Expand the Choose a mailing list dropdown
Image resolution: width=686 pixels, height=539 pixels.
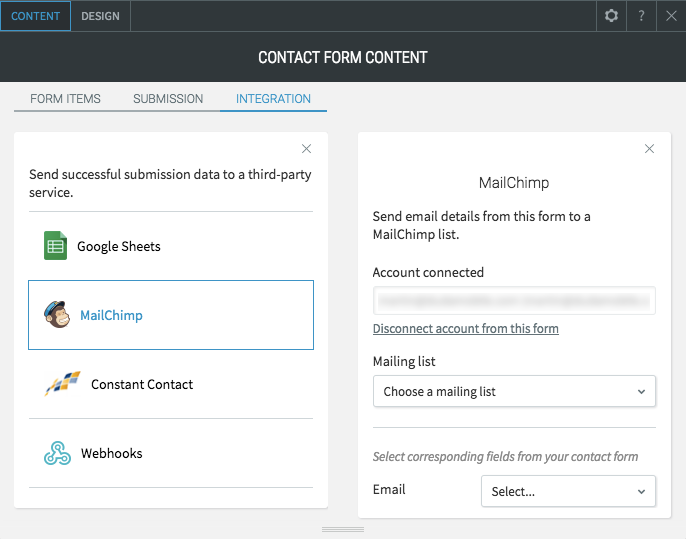coord(514,391)
